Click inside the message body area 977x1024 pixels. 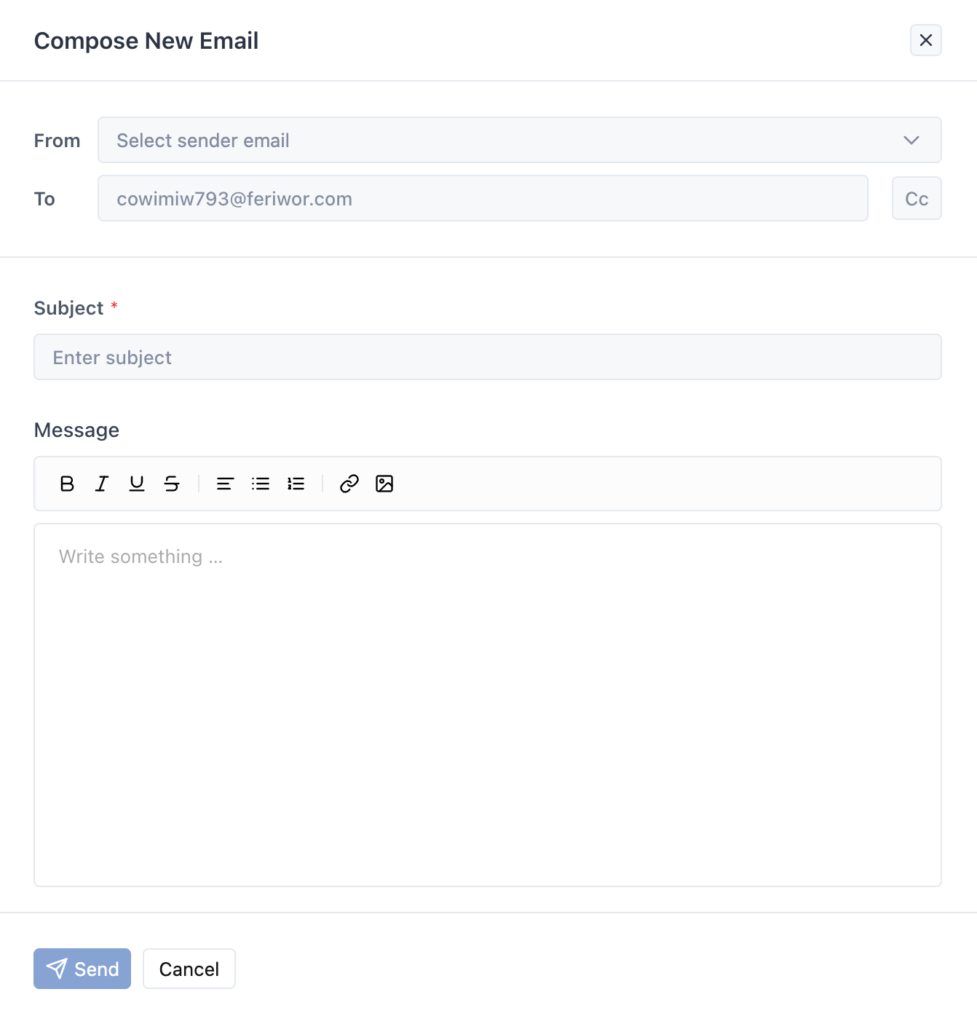[x=487, y=700]
